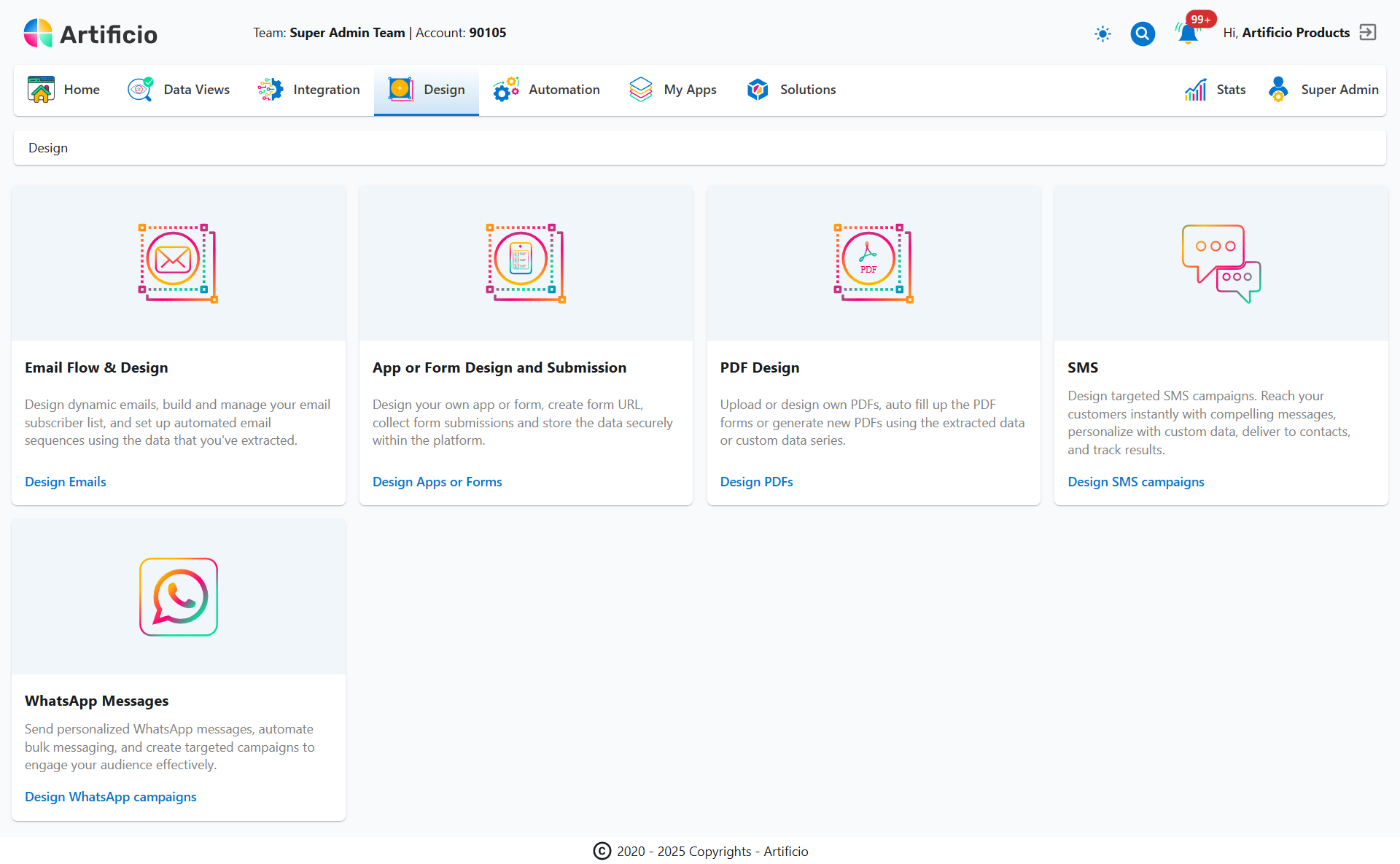Open the SMS chat bubbles icon

(1220, 262)
